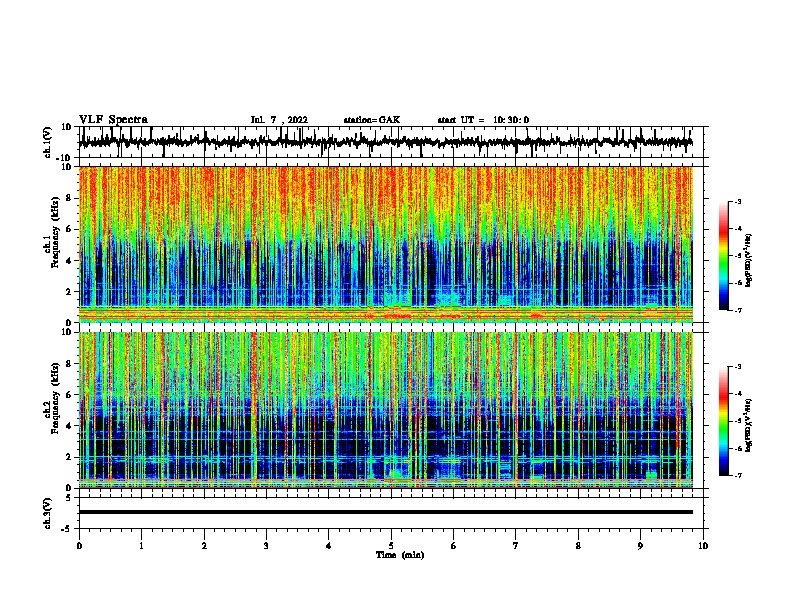This screenshot has width=792, height=612.
Task: Click time axis tick label "1"
Action: click(142, 545)
